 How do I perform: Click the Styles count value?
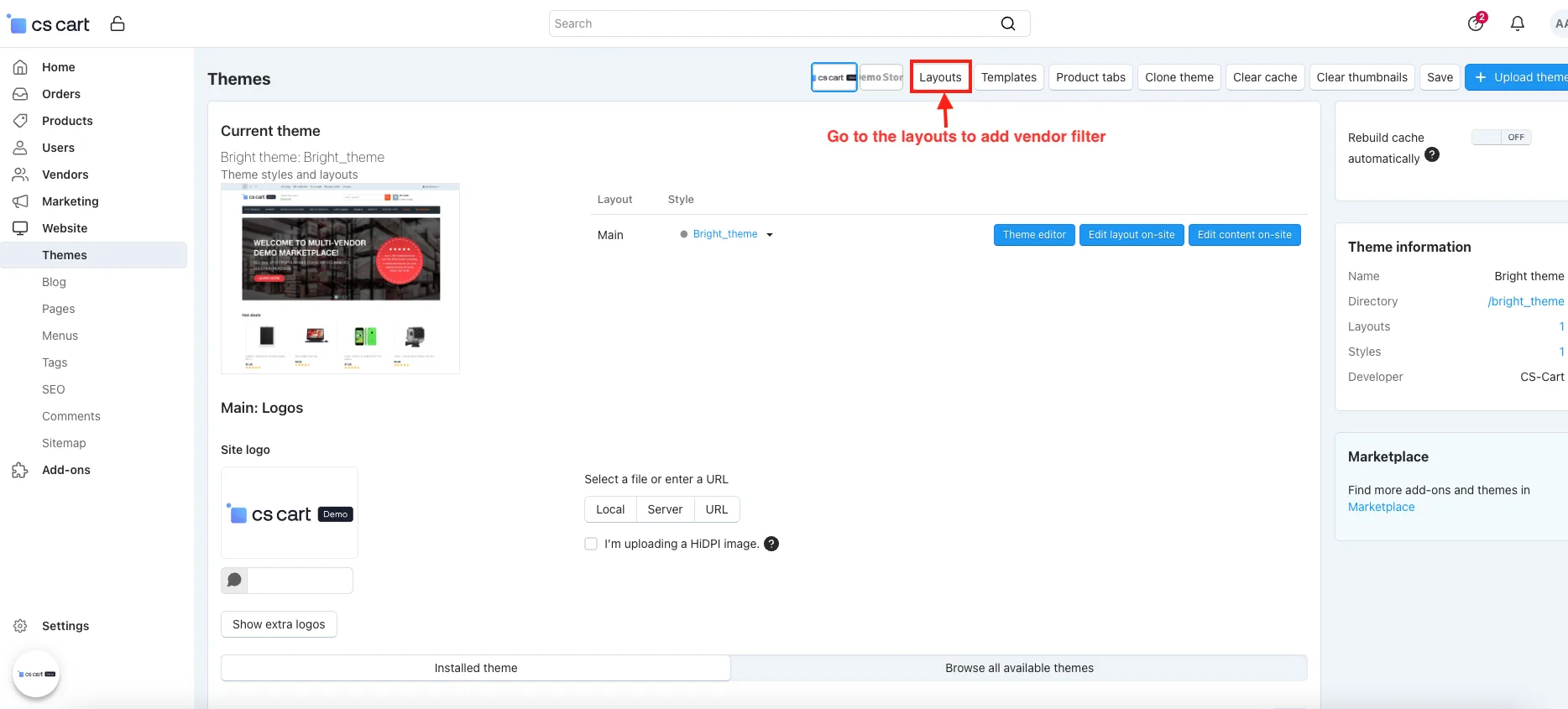tap(1561, 352)
